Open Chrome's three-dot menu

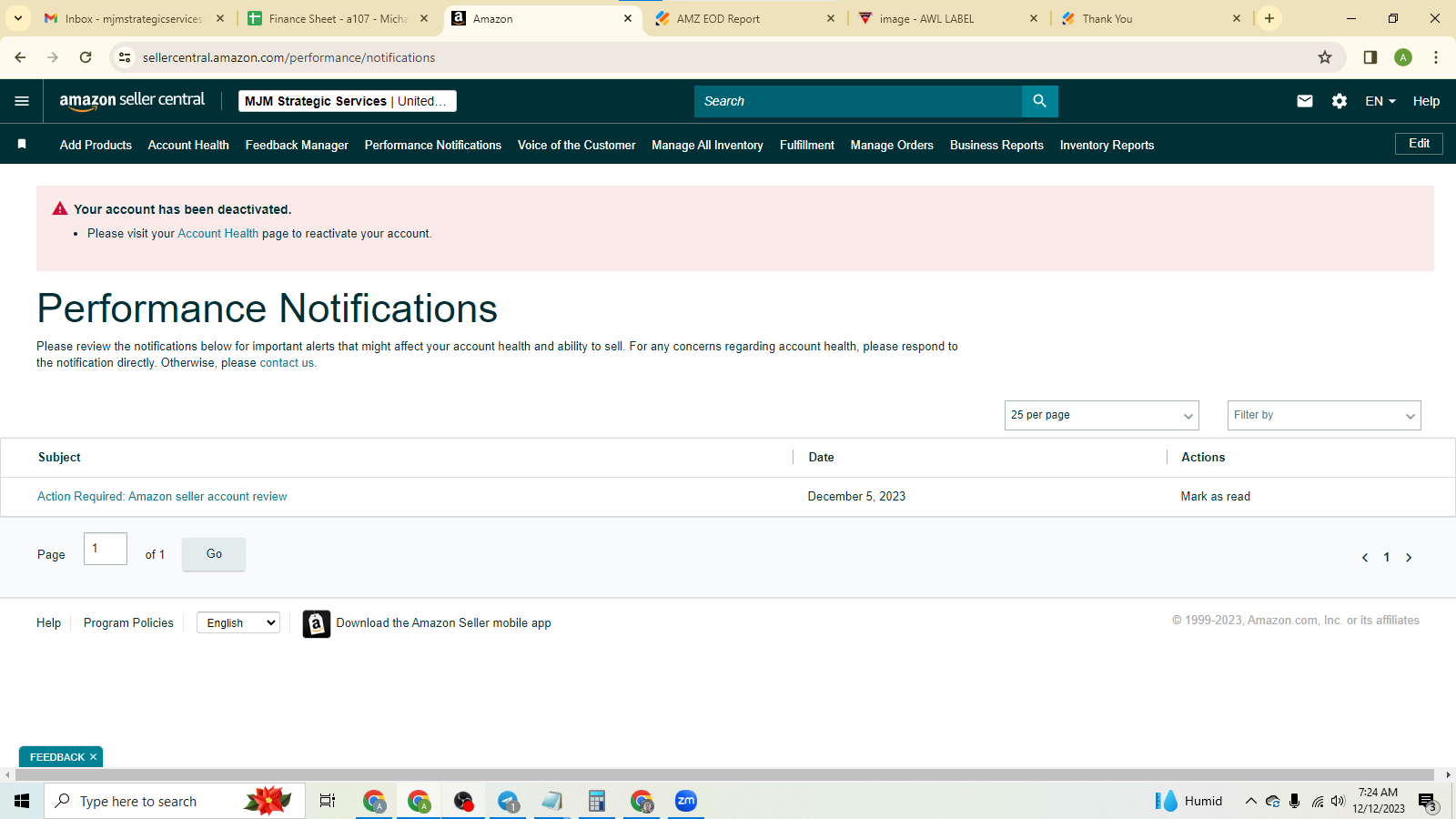[1436, 57]
